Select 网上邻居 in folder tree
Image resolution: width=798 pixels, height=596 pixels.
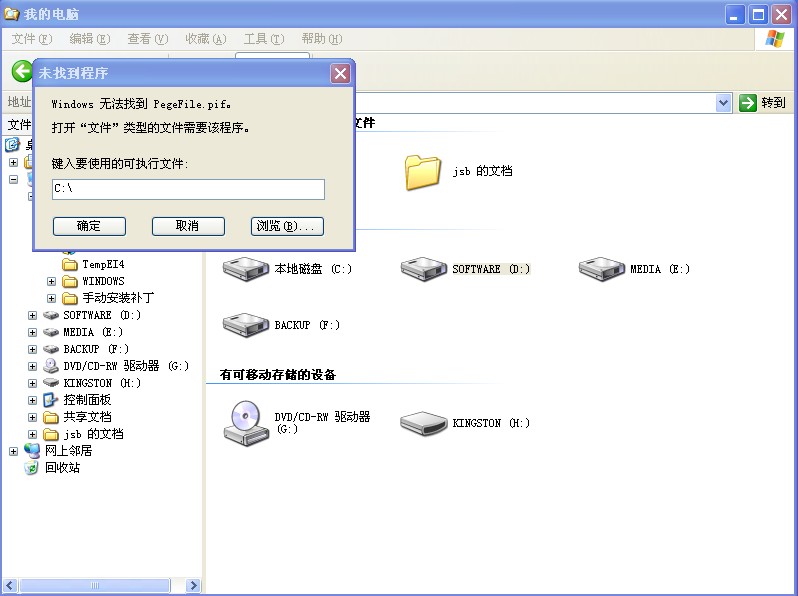68,450
